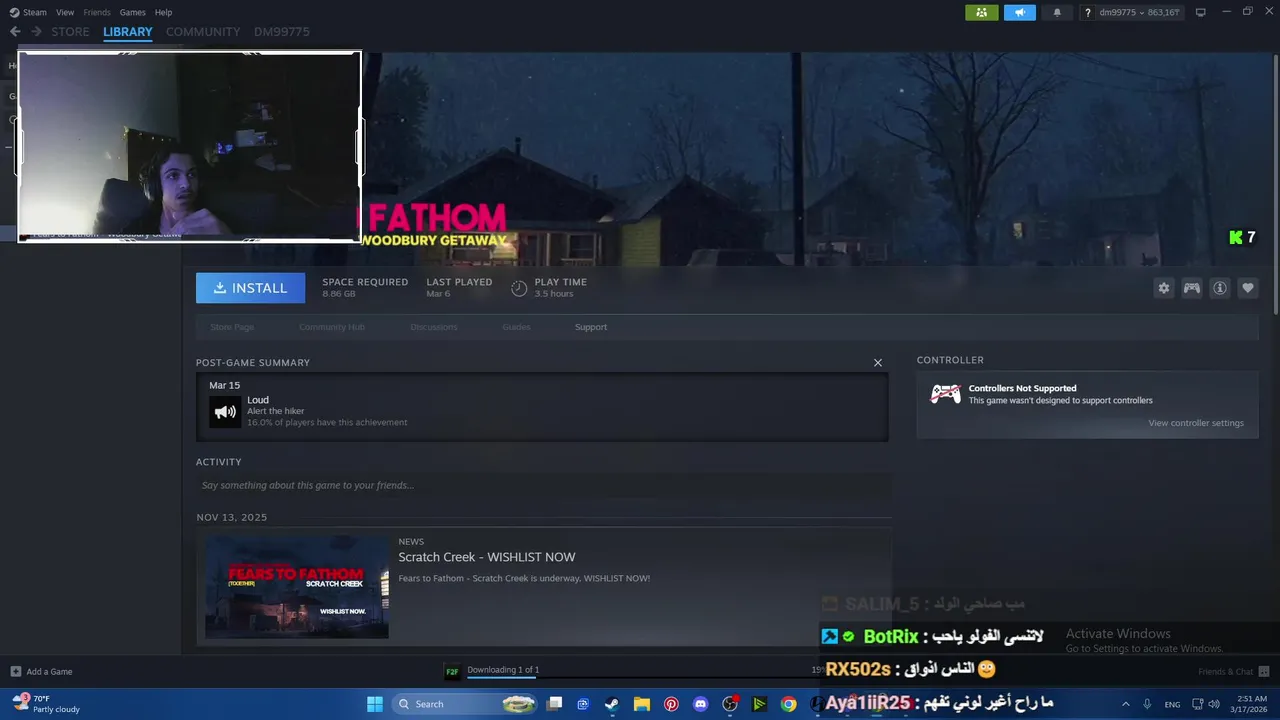Open the Steam menu
This screenshot has width=1280, height=720.
[28, 12]
